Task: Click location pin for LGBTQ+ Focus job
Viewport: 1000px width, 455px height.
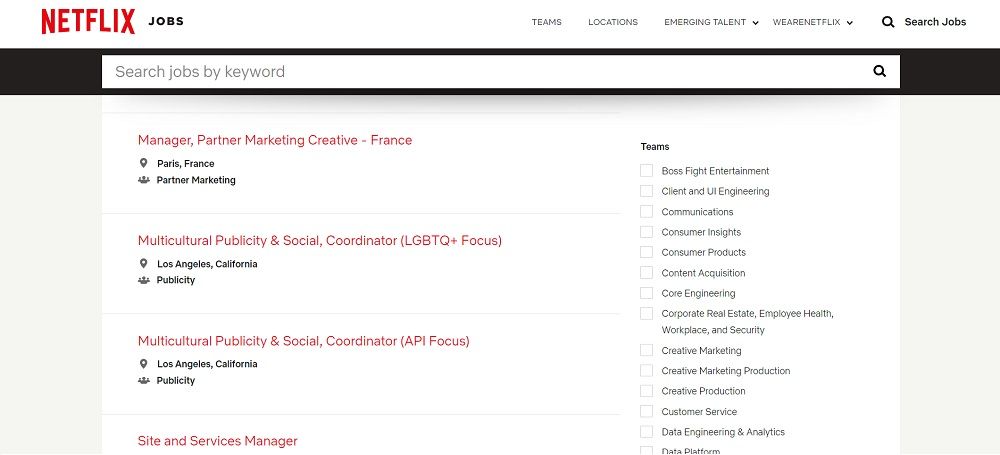Action: [x=143, y=264]
